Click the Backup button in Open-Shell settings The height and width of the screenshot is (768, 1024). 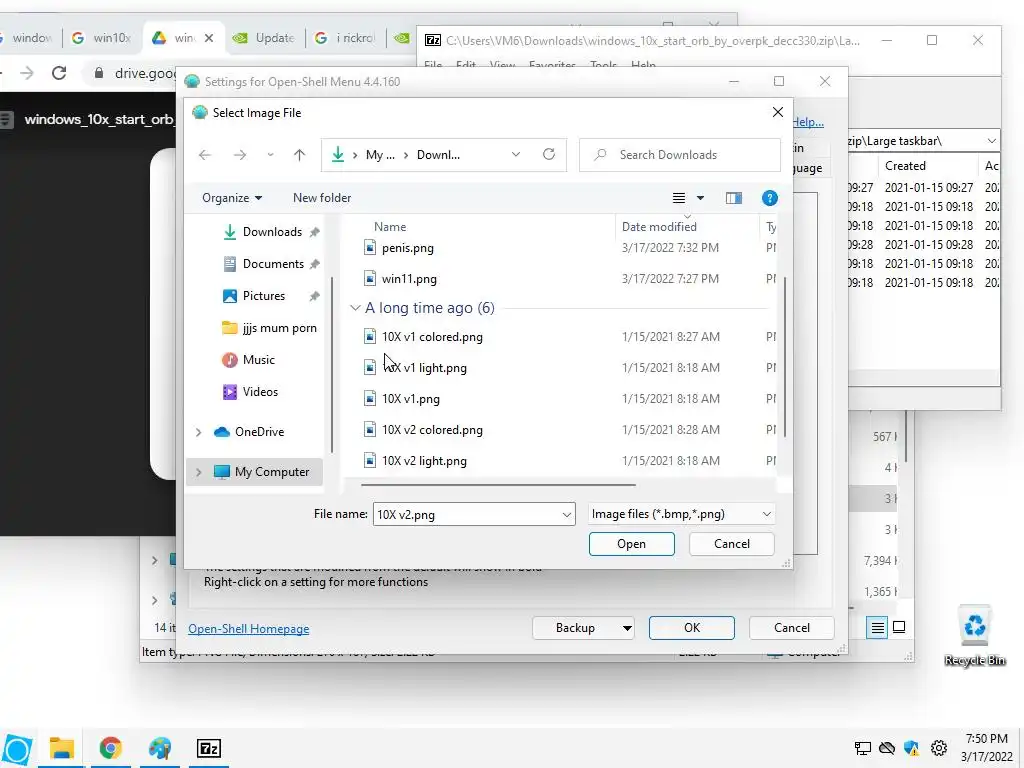(x=575, y=628)
